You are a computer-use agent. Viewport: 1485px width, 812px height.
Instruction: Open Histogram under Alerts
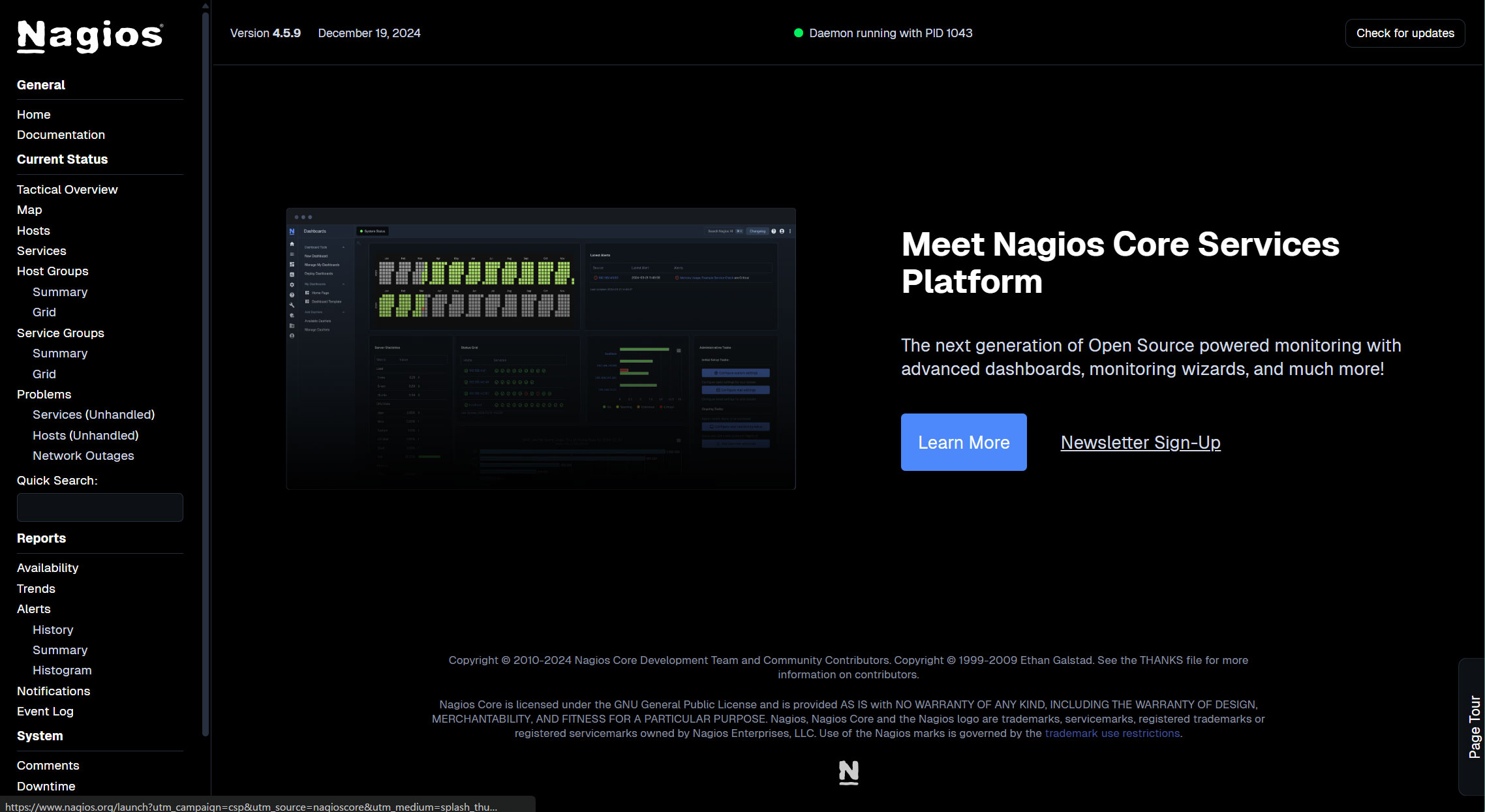(x=62, y=670)
